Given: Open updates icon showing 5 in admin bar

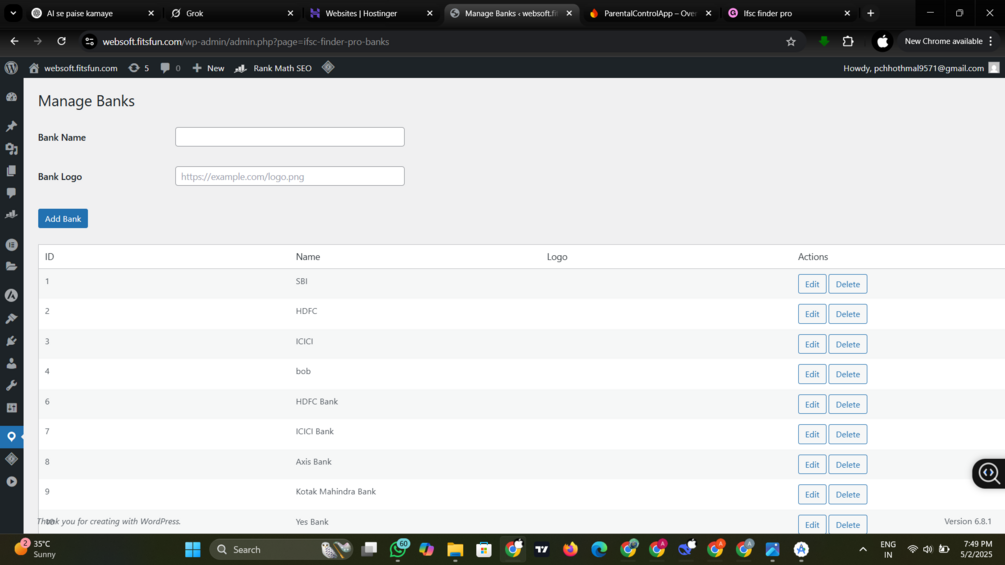Looking at the screenshot, I should pos(138,68).
